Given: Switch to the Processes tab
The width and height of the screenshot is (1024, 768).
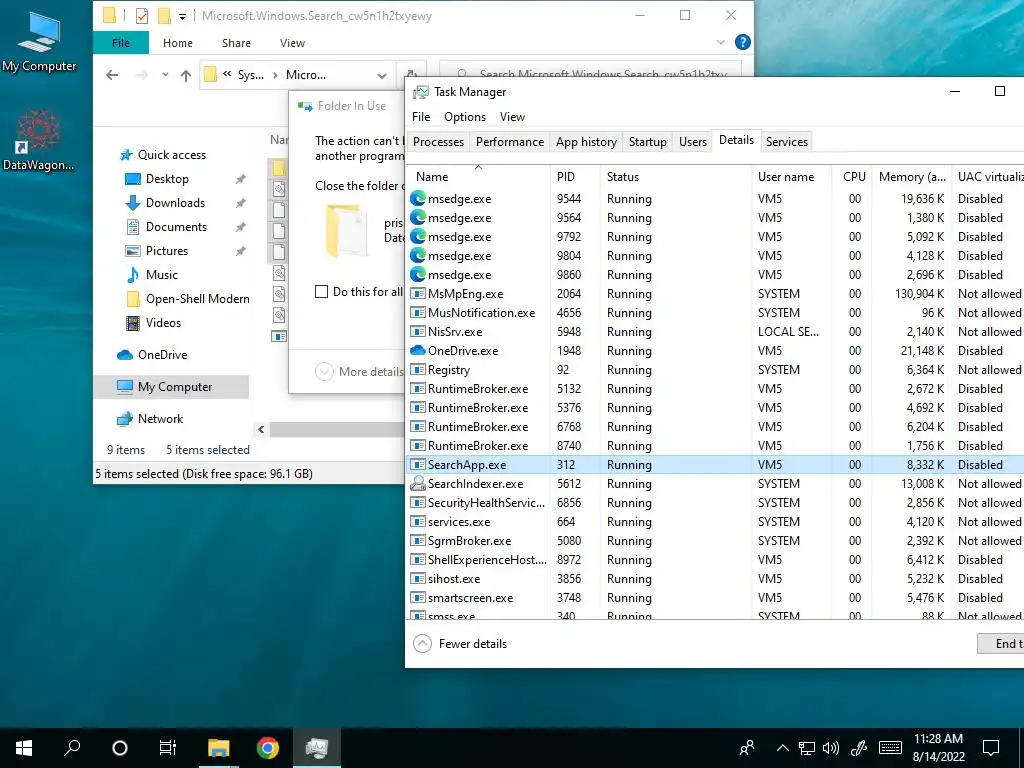Looking at the screenshot, I should tap(438, 142).
